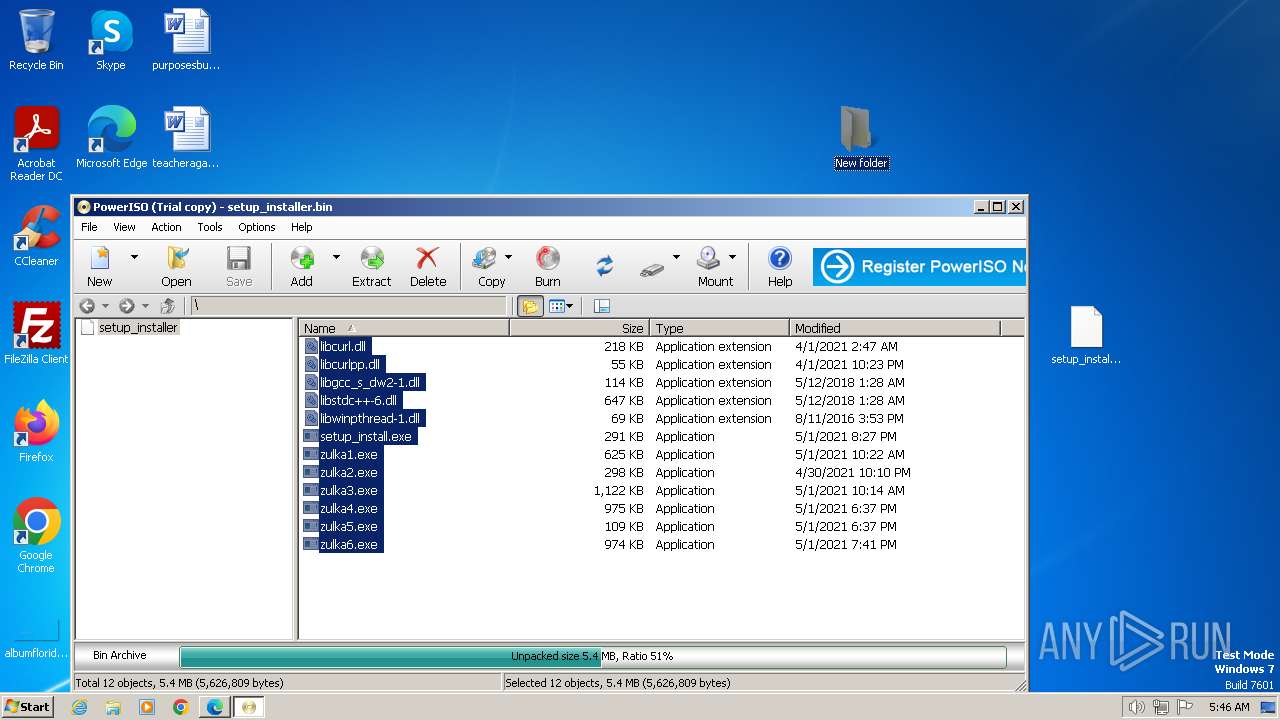Screen dimensions: 1280x720
Task: Select the setup_install.exe file
Action: 366,437
